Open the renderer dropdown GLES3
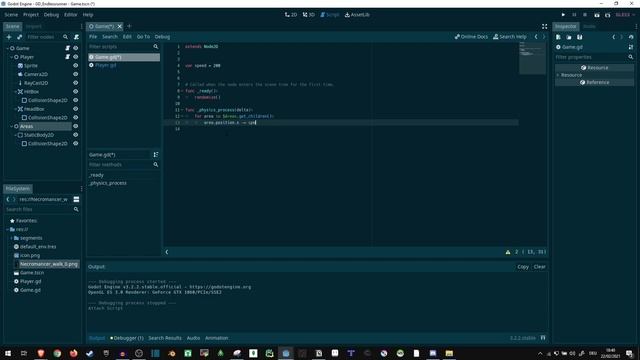This screenshot has width=640, height=360. pyautogui.click(x=625, y=15)
